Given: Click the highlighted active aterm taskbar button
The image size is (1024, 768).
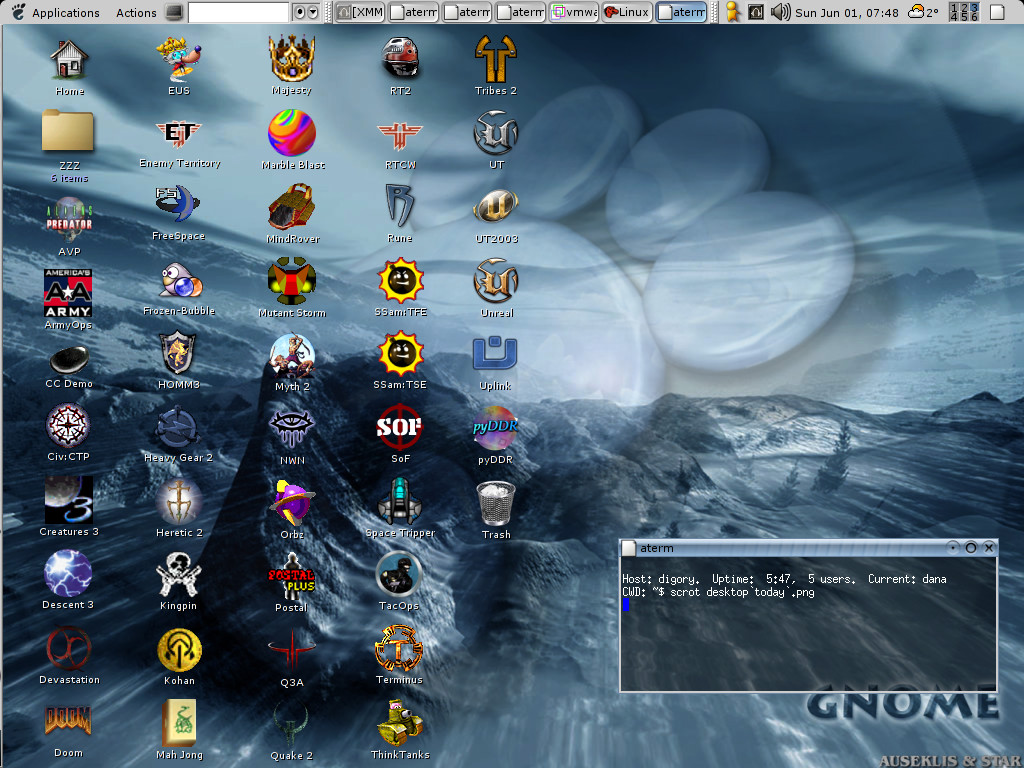Looking at the screenshot, I should (681, 12).
